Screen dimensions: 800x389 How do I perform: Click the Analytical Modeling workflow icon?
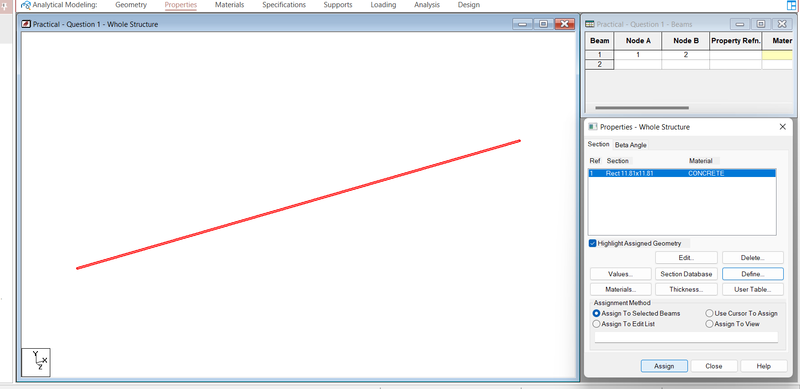click(x=26, y=5)
